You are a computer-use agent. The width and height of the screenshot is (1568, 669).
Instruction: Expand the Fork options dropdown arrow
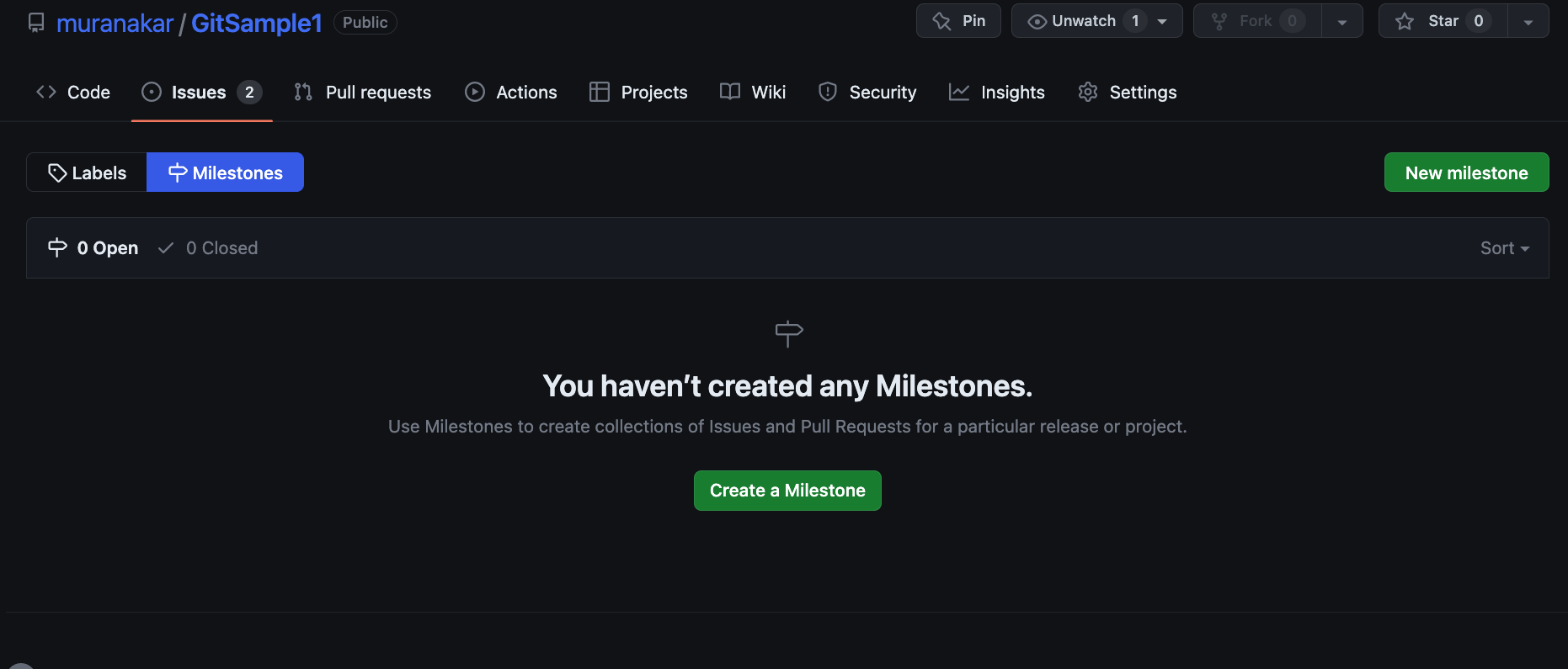tap(1342, 22)
